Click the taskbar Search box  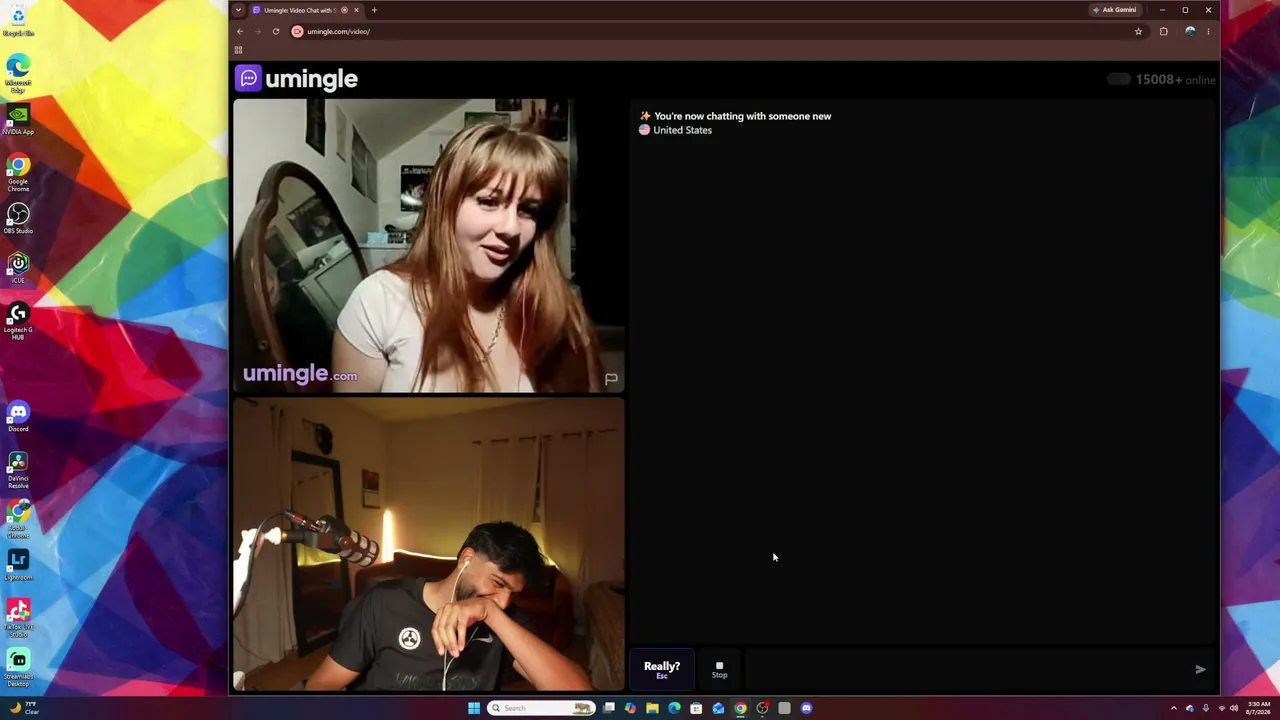pyautogui.click(x=541, y=708)
